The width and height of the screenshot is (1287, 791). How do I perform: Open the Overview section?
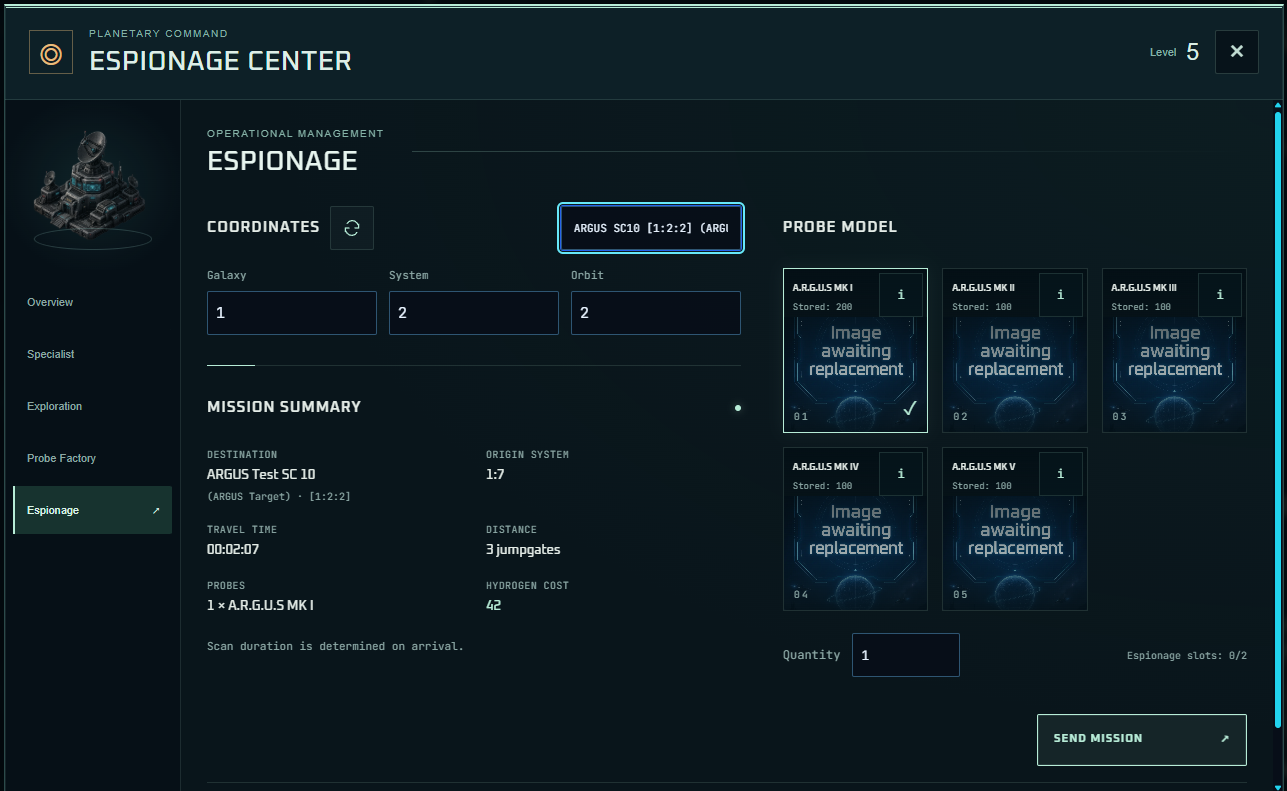[92, 302]
